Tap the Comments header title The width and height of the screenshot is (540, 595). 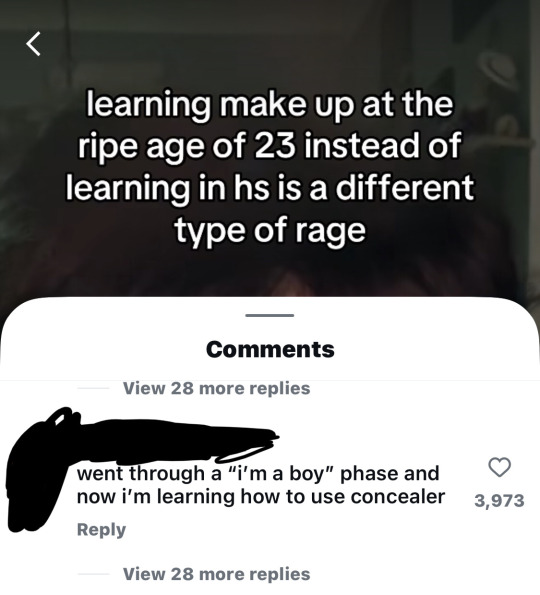tap(270, 349)
